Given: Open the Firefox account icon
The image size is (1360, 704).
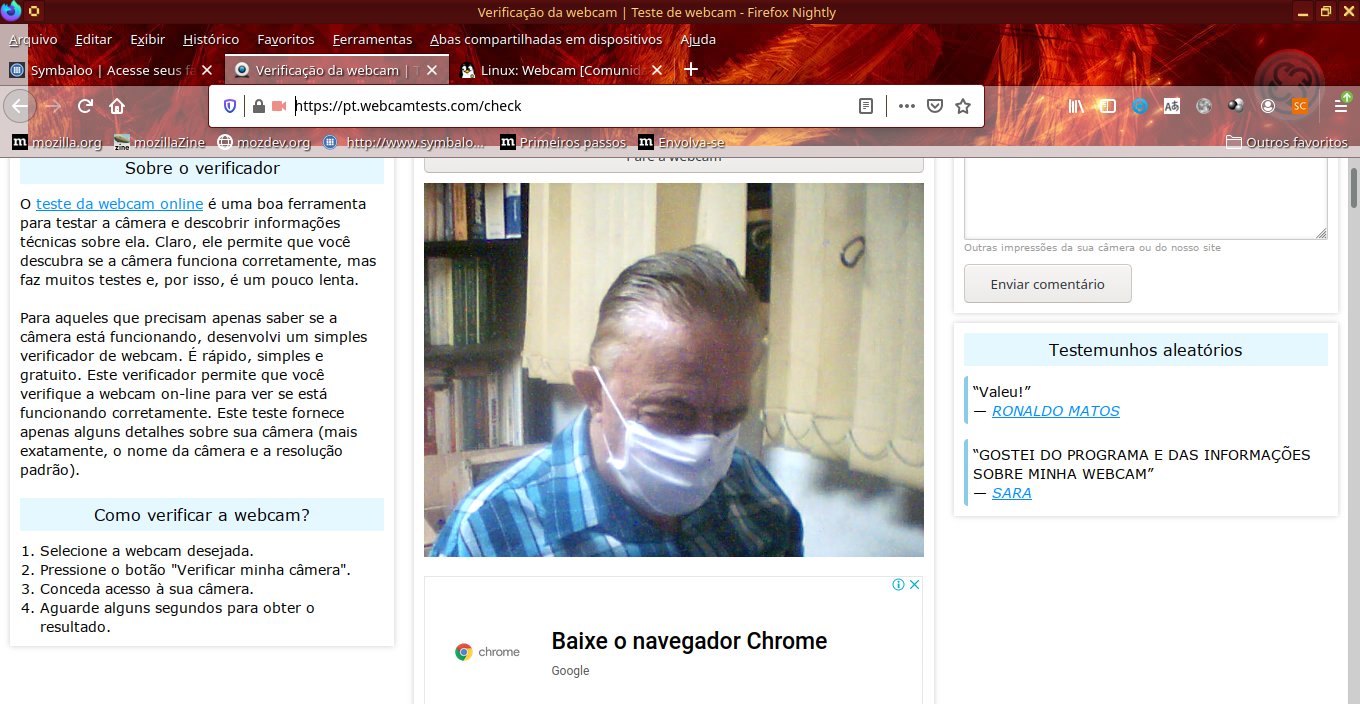Looking at the screenshot, I should tap(1268, 106).
